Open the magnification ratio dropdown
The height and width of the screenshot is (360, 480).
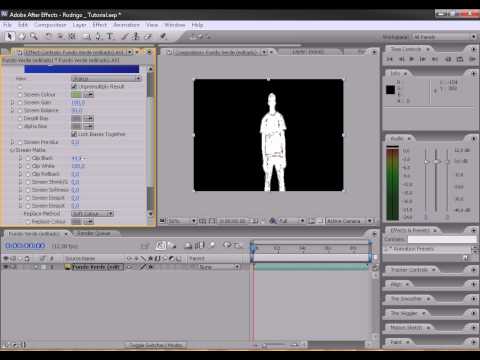coord(181,221)
